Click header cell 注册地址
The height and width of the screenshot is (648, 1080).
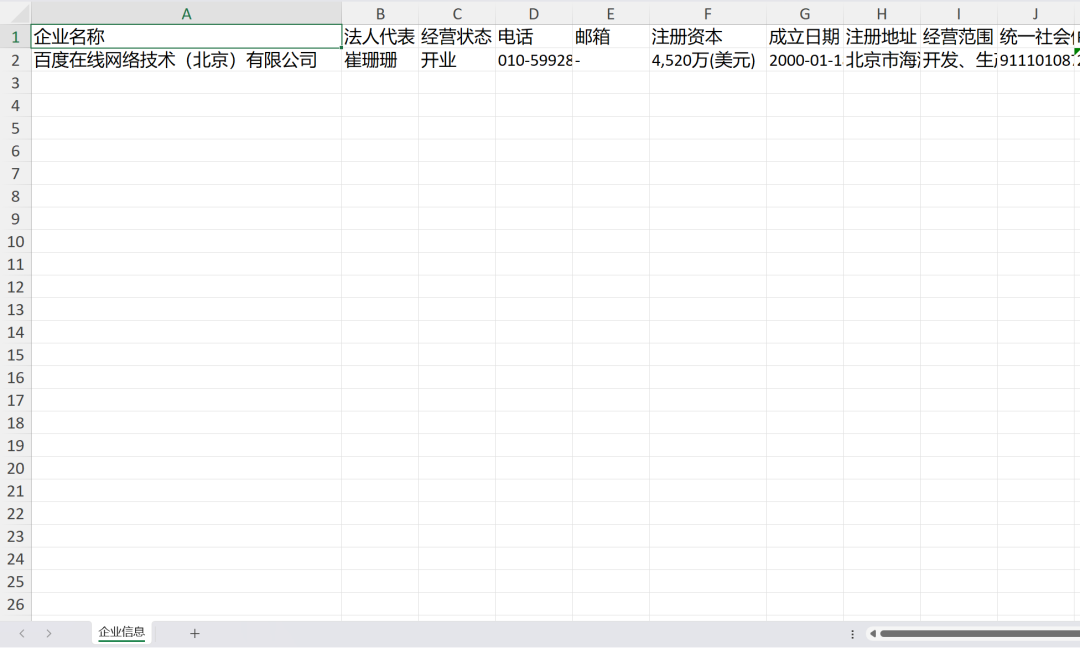click(882, 36)
